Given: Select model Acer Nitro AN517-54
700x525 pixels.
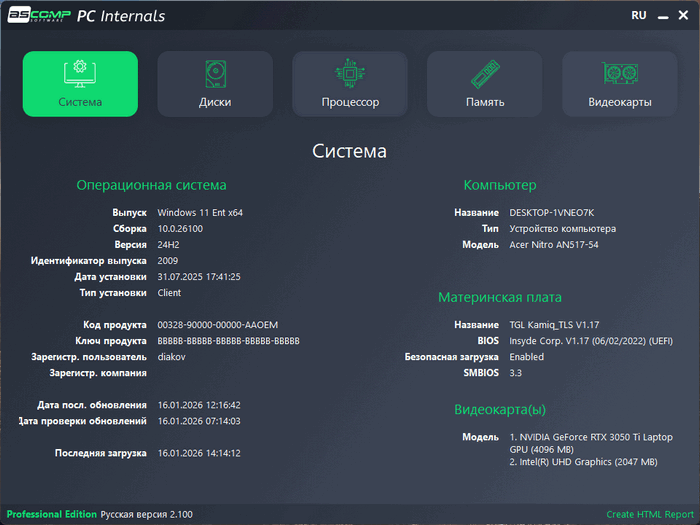Looking at the screenshot, I should pyautogui.click(x=554, y=245).
